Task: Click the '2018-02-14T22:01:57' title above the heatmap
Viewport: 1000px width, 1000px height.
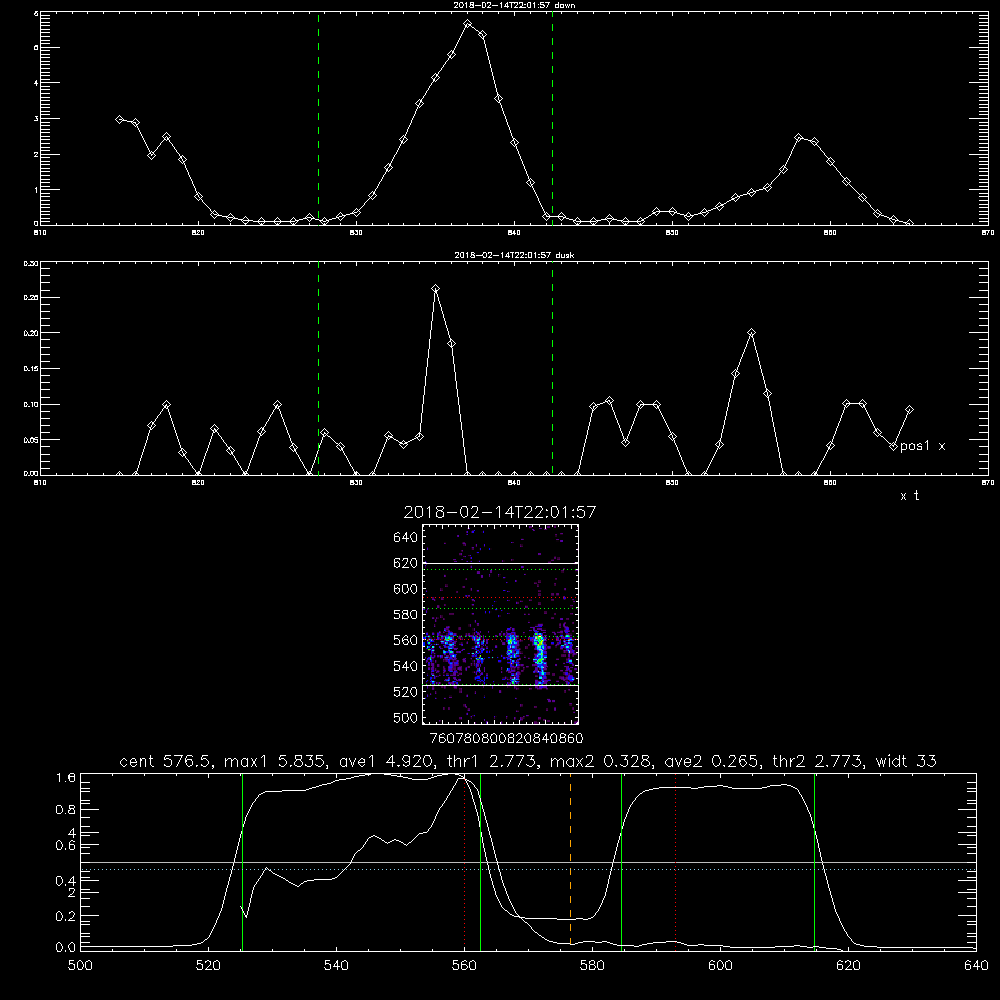Action: pyautogui.click(x=500, y=512)
